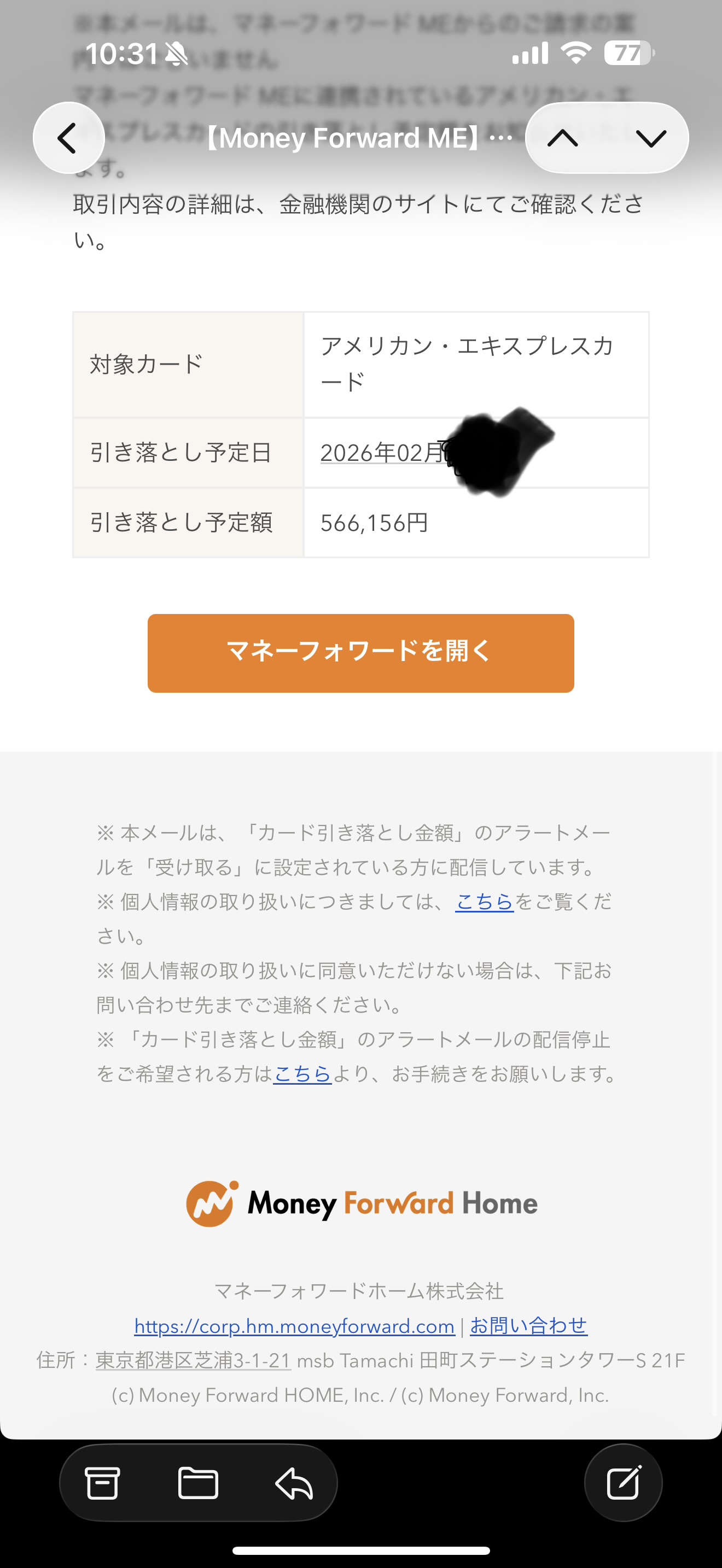This screenshot has width=722, height=1568.
Task: Open the corp.hm.moneyforward.com link
Action: pos(294,1326)
